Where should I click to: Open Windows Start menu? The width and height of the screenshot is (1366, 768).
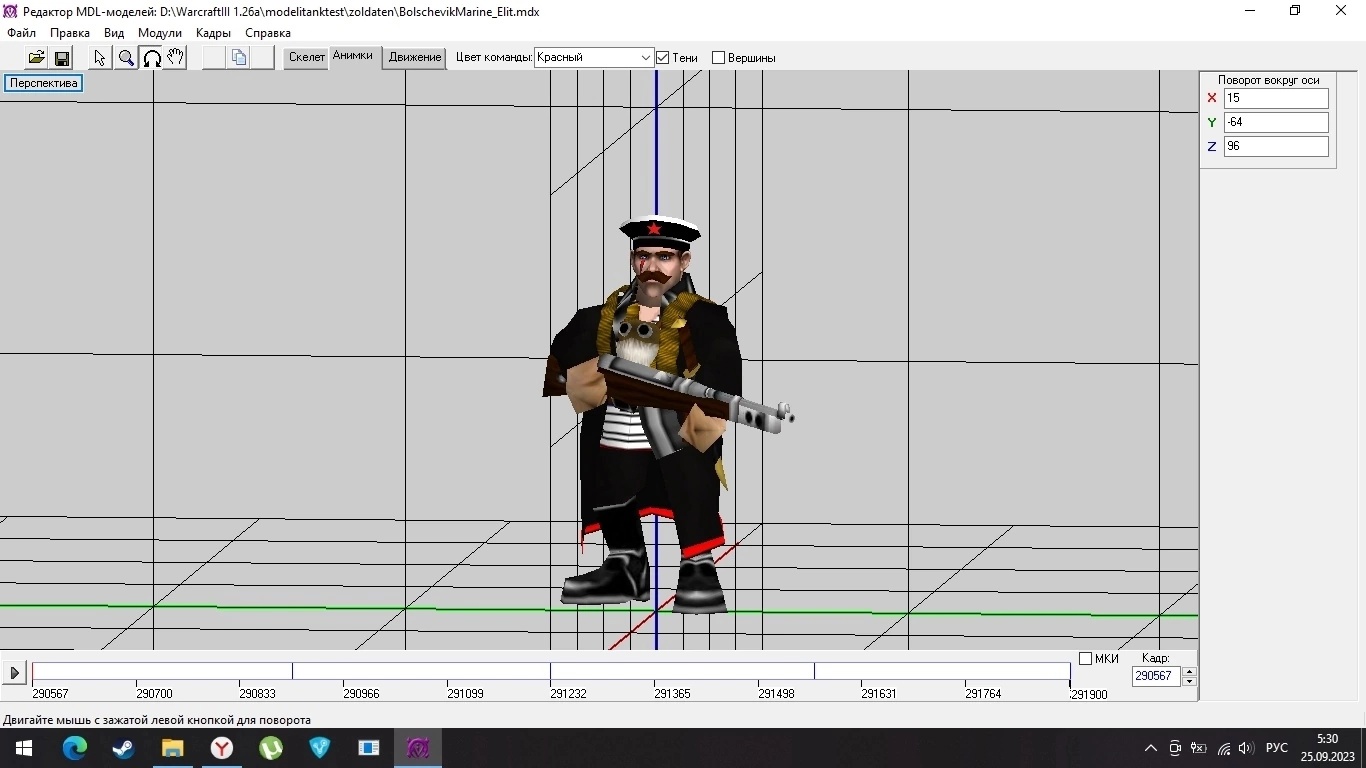point(24,748)
